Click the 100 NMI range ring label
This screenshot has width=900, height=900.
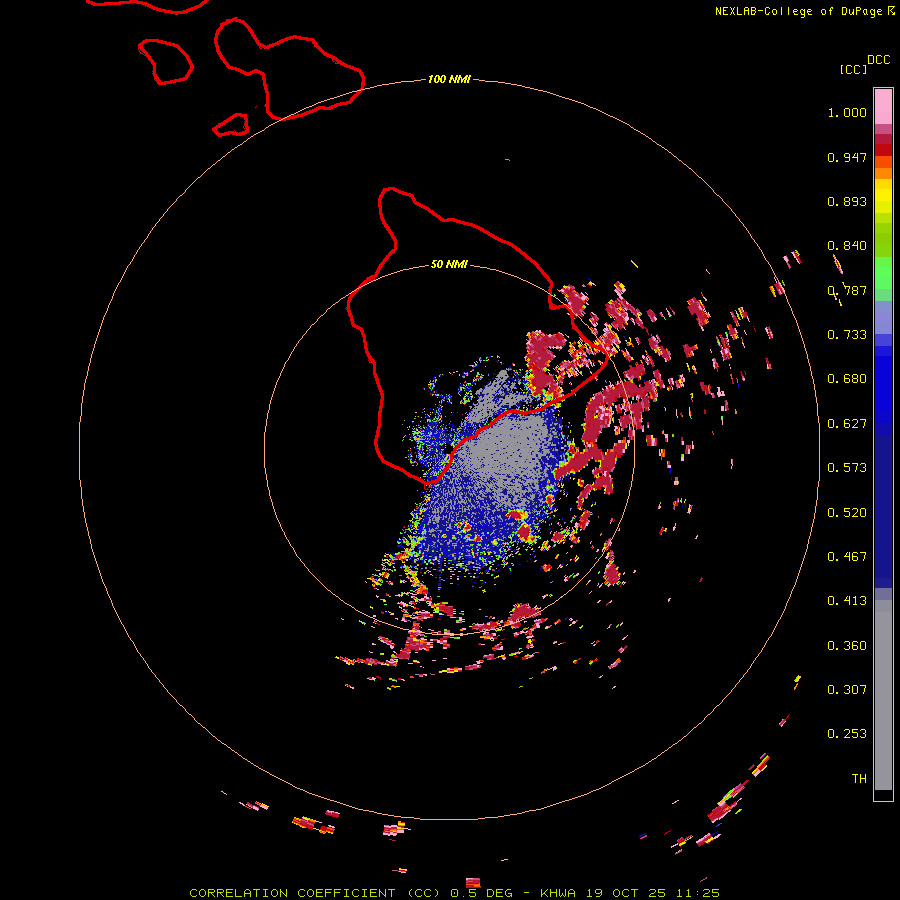(449, 79)
